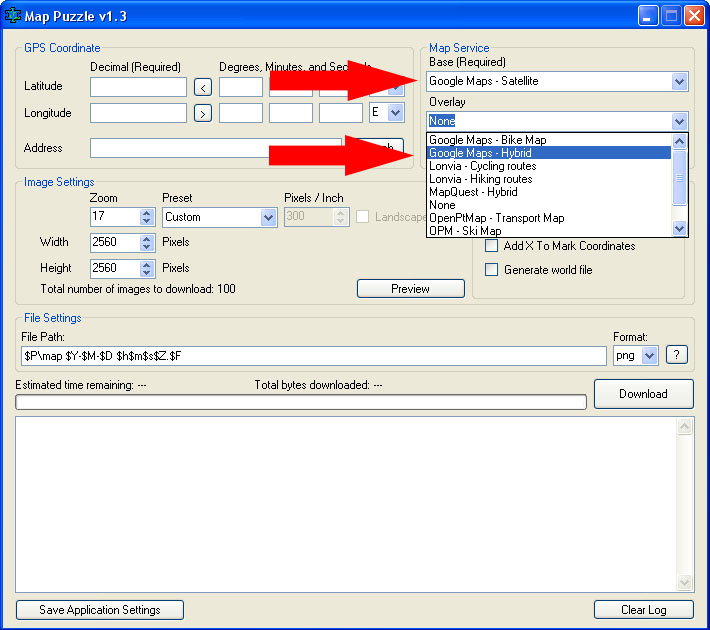Minimize the Map Puzzle window
The width and height of the screenshot is (710, 630).
coord(648,16)
